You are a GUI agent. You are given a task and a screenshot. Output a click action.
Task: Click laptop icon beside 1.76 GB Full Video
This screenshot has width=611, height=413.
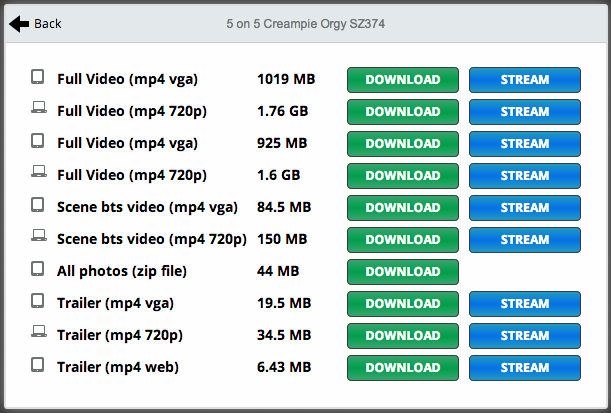click(x=38, y=109)
